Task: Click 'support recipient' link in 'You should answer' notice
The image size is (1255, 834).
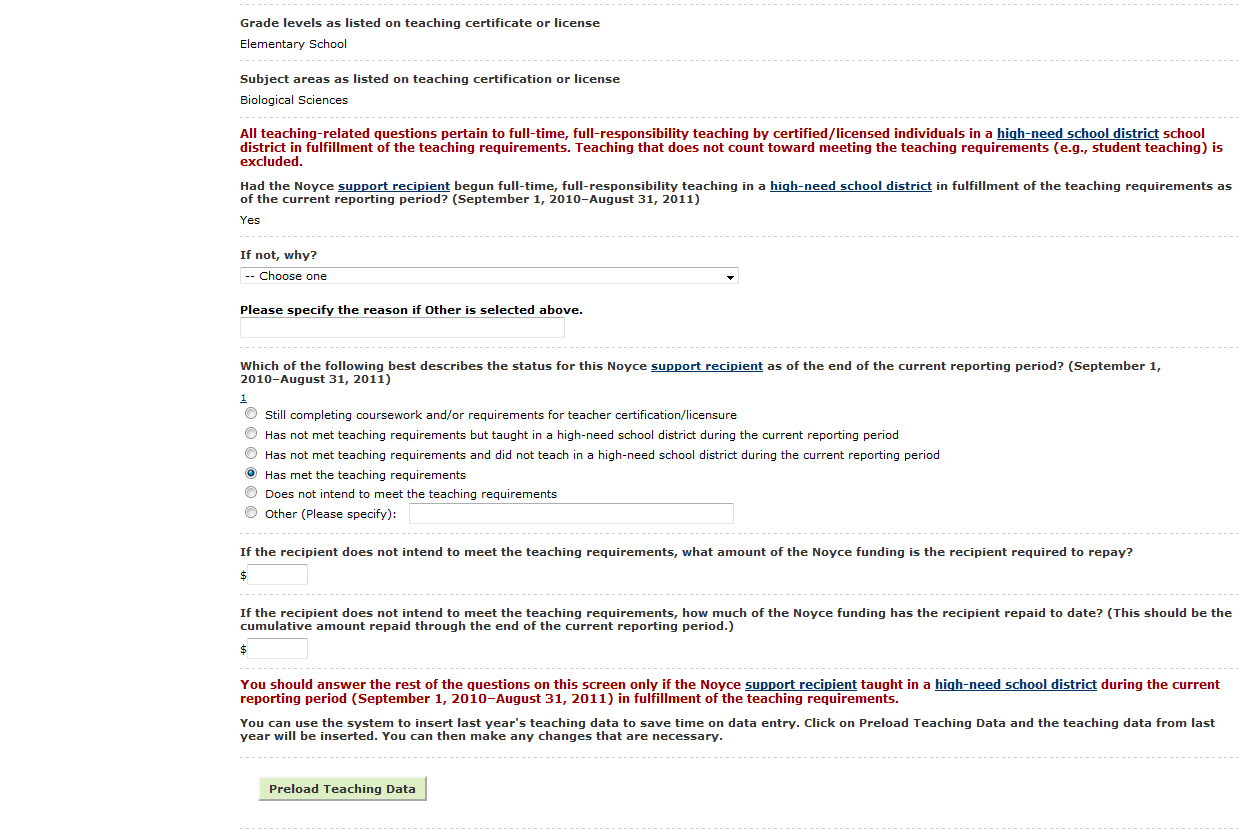Action: (800, 685)
